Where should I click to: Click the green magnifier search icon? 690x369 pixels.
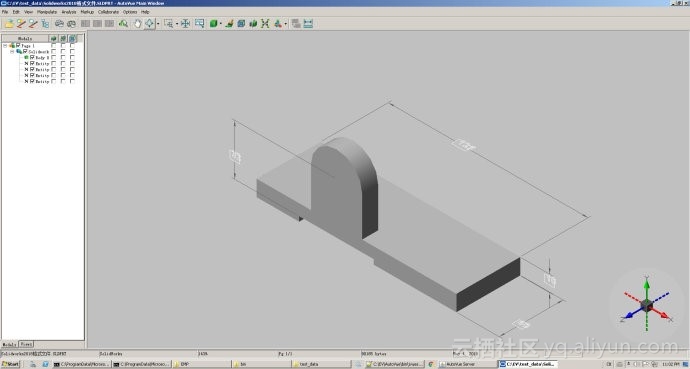(x=123, y=23)
